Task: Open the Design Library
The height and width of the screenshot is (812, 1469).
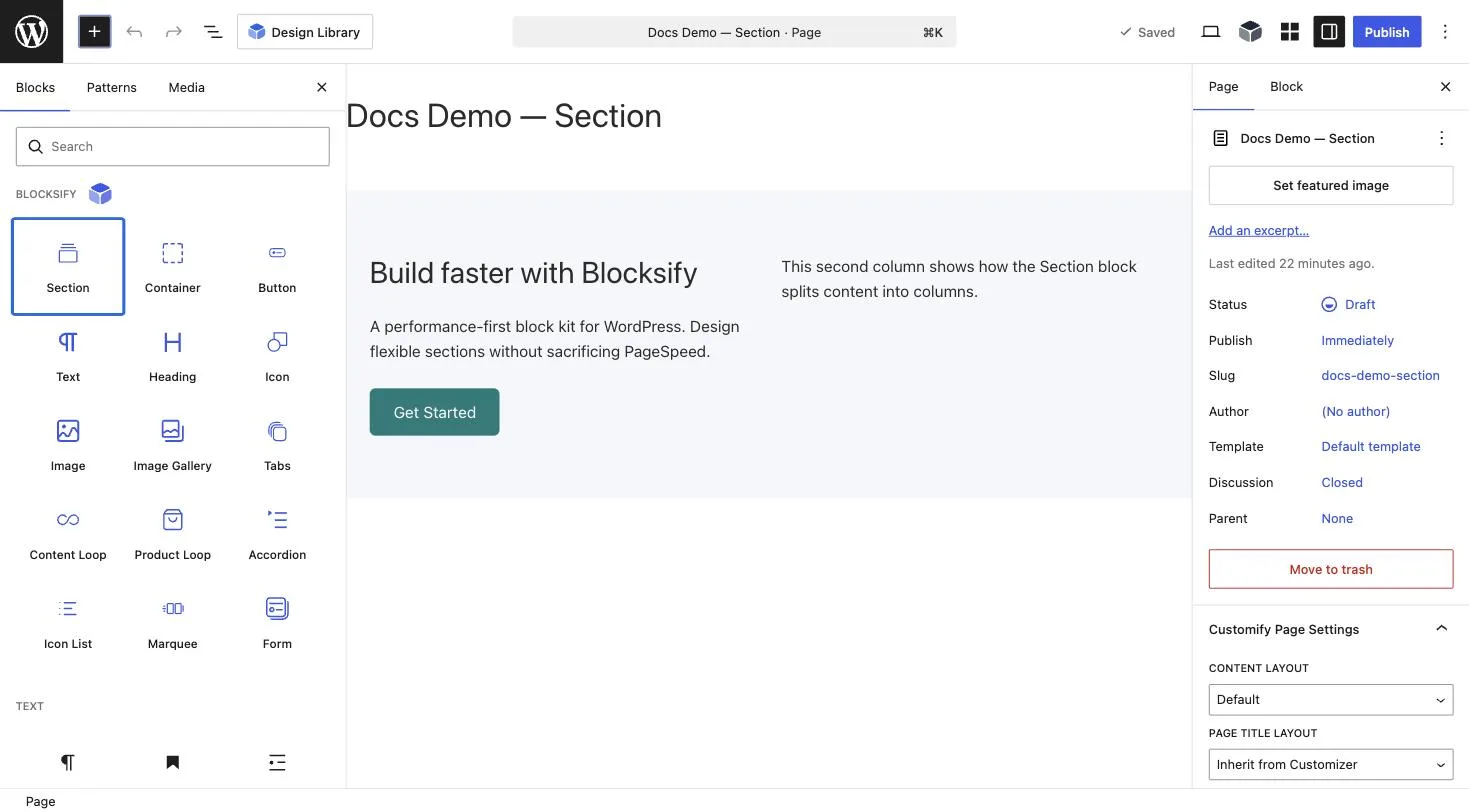Action: 305,32
